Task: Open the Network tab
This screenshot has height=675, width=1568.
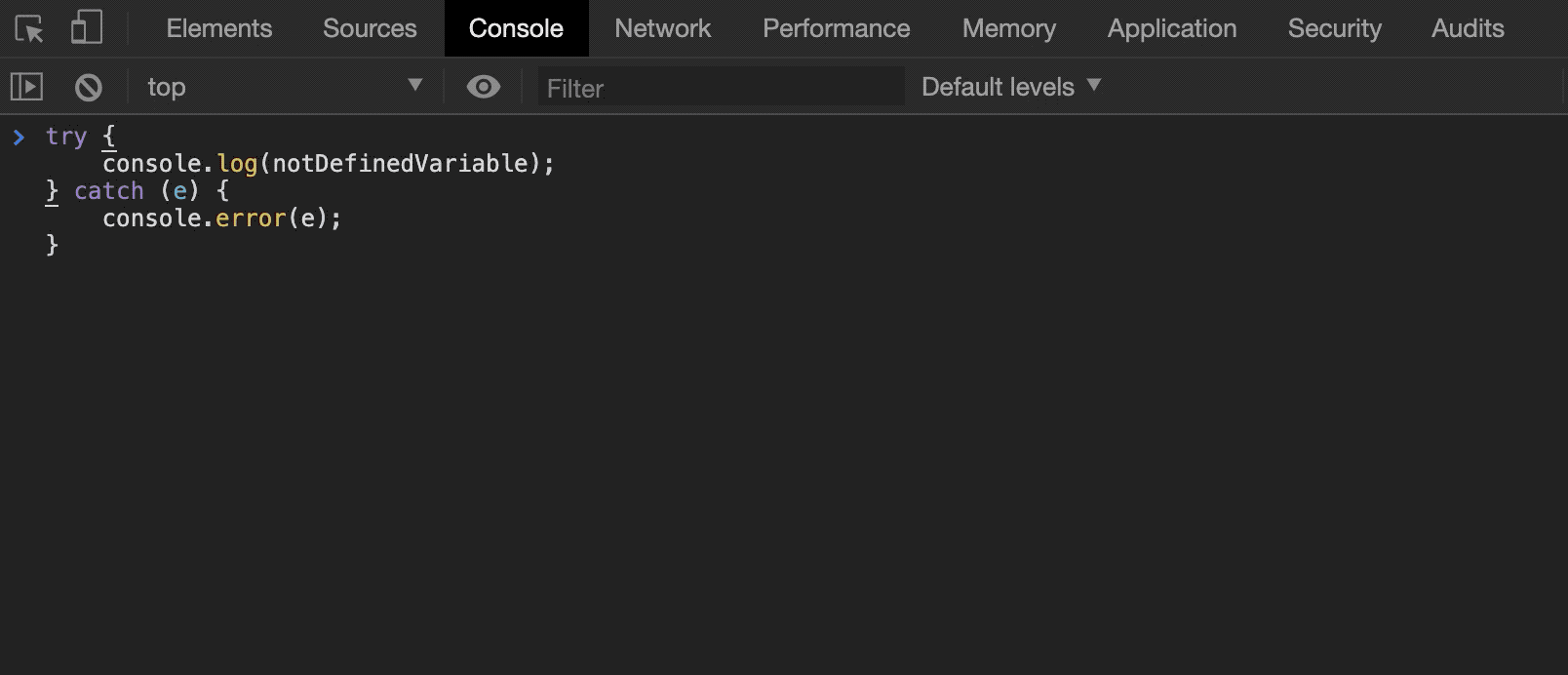Action: pos(663,28)
